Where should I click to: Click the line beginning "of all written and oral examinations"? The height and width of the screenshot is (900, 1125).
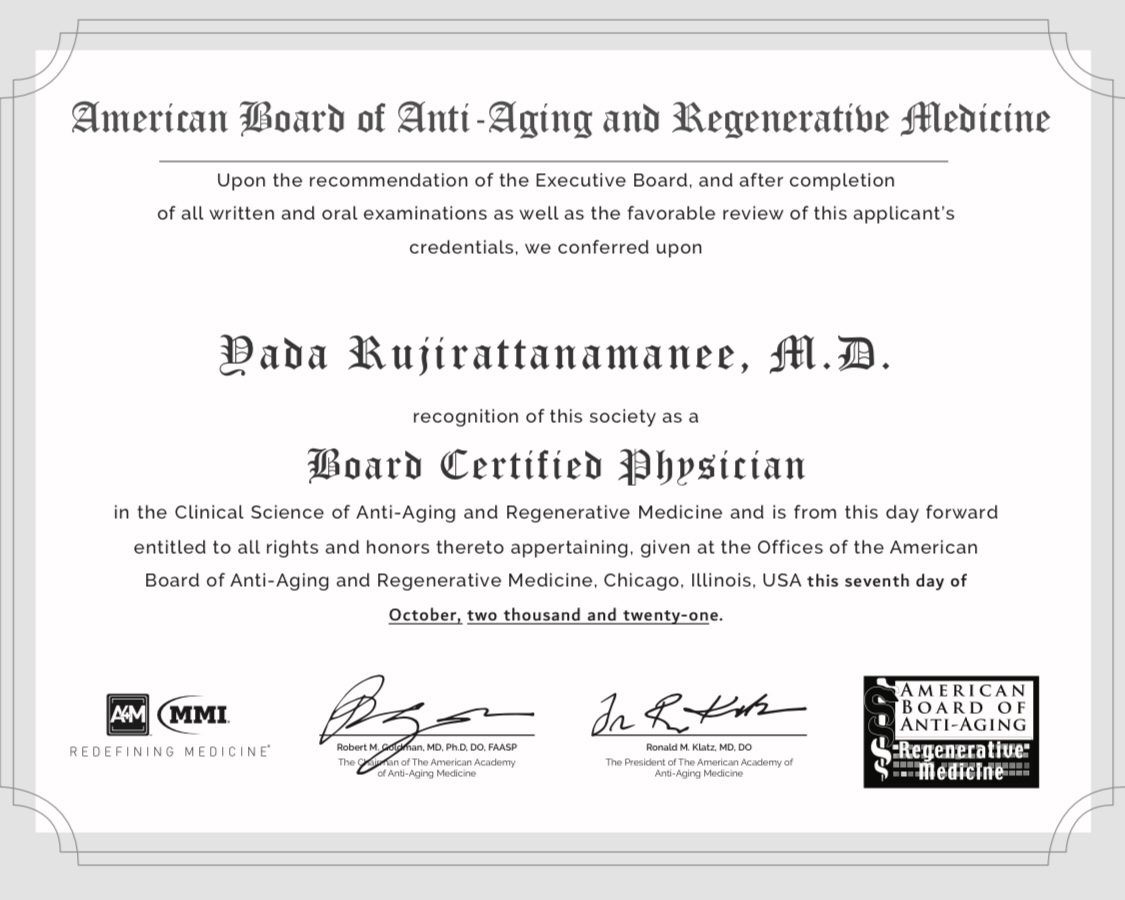(556, 214)
